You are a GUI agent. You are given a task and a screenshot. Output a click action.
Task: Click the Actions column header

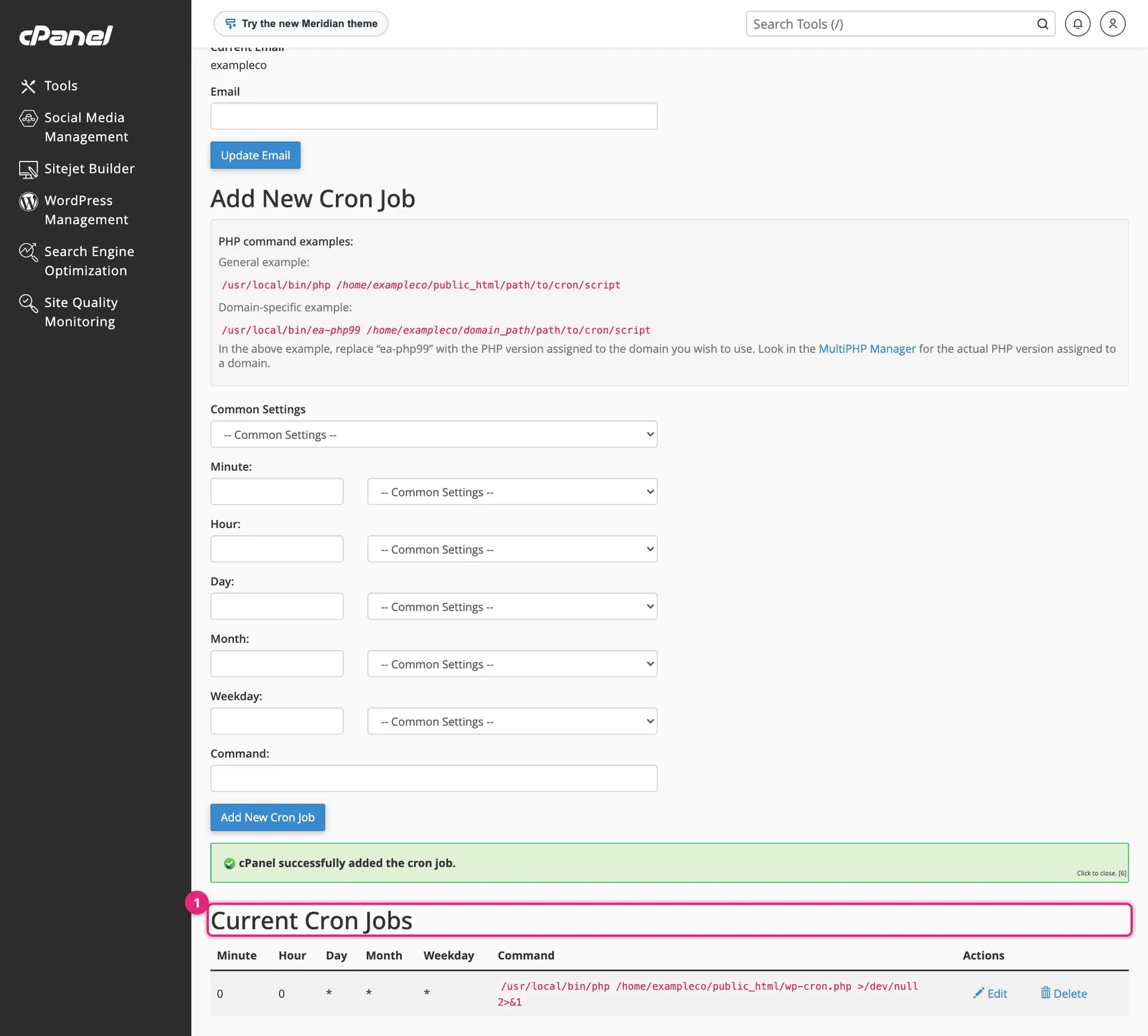pos(983,956)
